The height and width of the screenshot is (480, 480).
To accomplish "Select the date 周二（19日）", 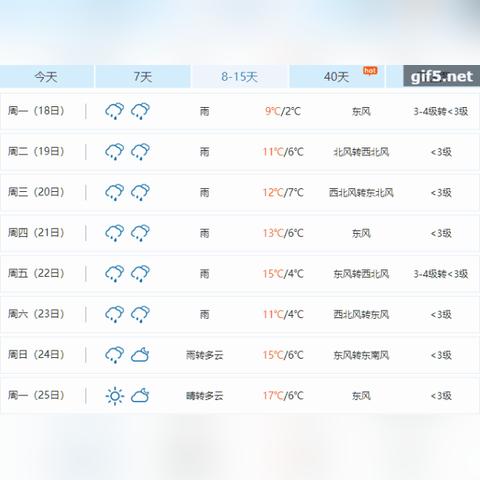I will [x=36, y=151].
